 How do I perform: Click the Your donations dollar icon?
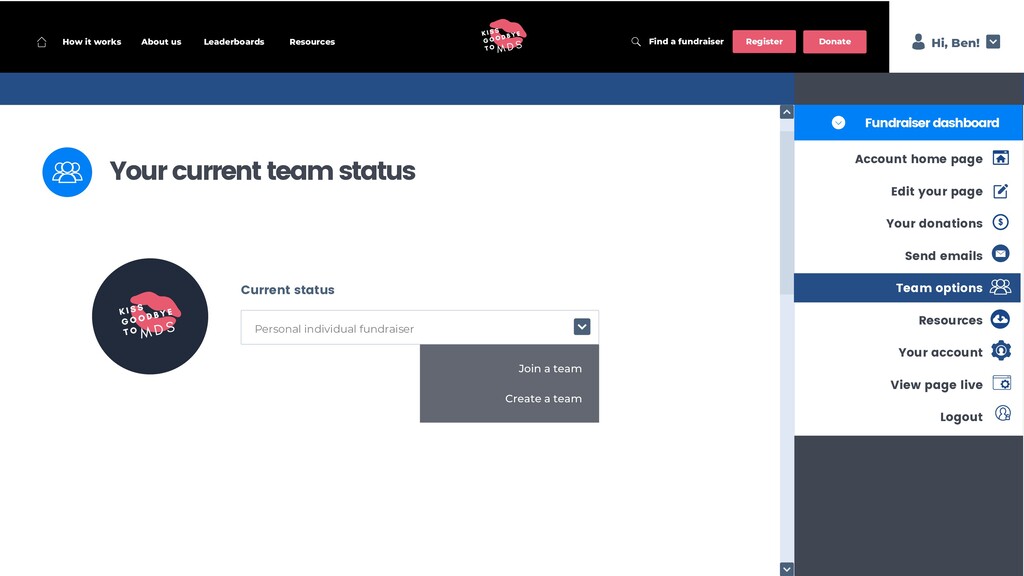1000,222
